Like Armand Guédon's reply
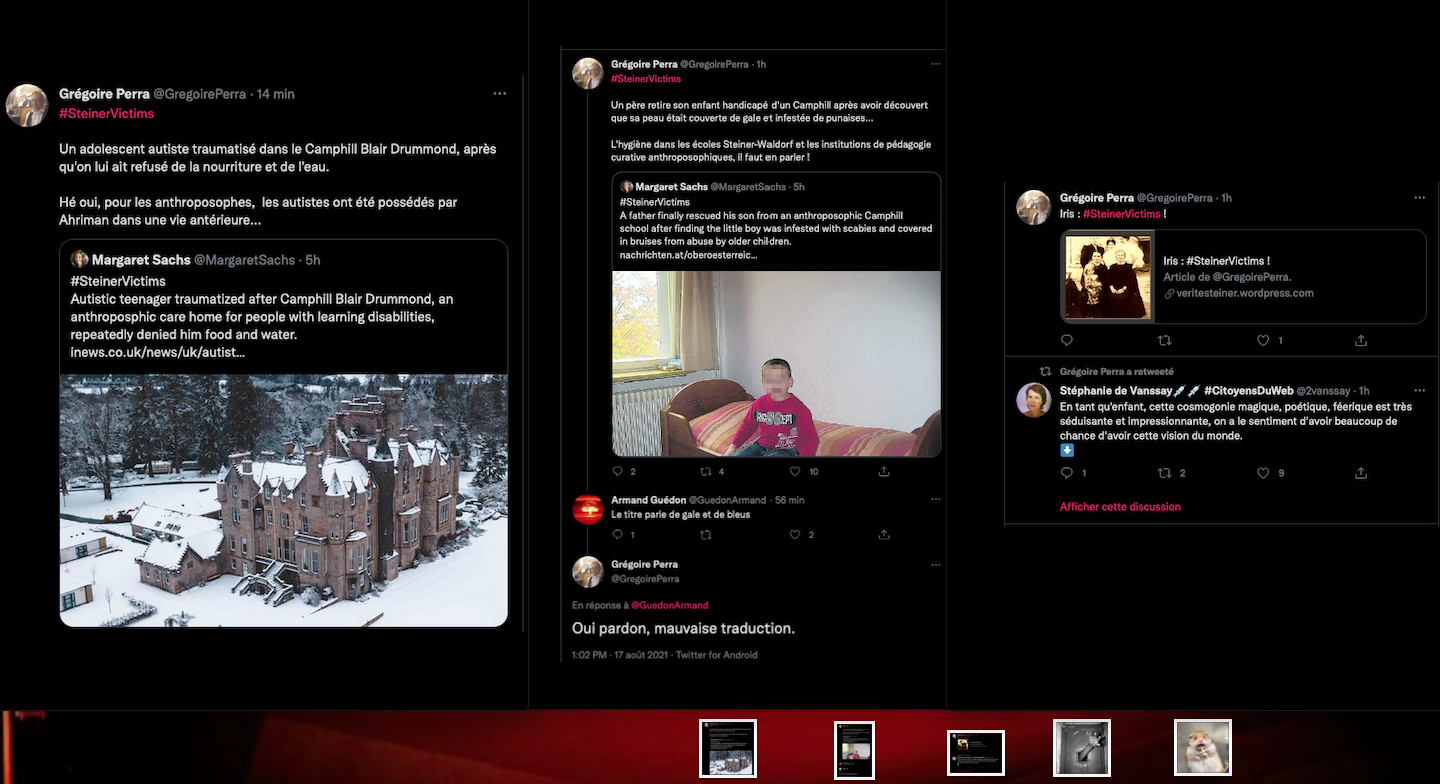Screen dimensions: 1440x784 [x=795, y=535]
